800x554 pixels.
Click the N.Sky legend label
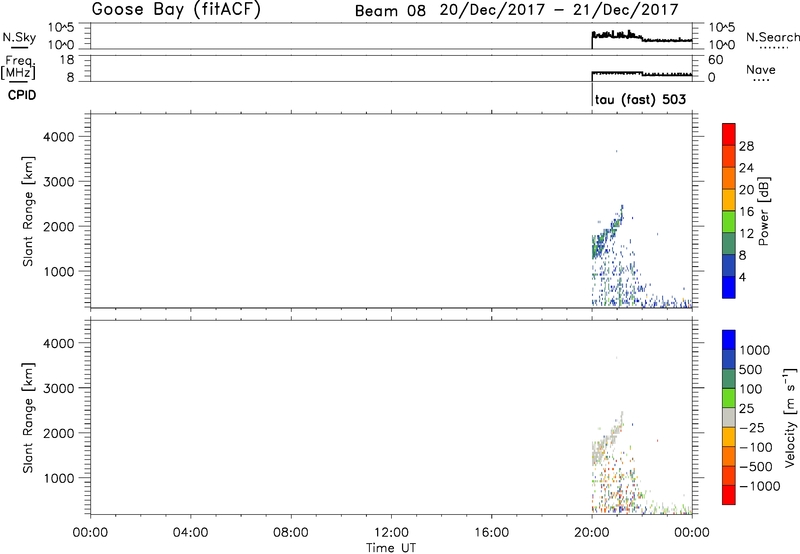[x=19, y=37]
